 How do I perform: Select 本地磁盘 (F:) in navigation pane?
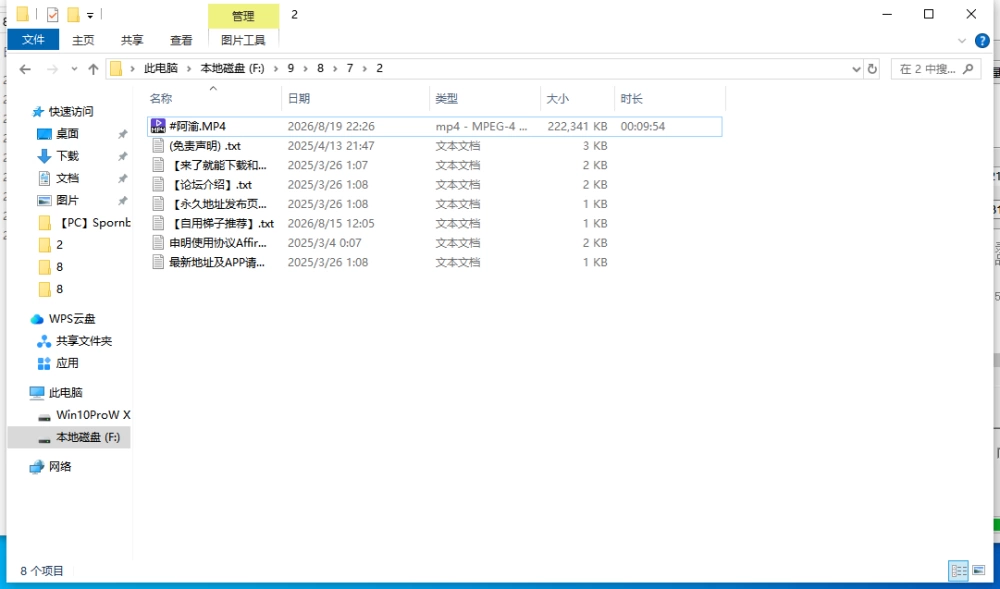pyautogui.click(x=69, y=437)
